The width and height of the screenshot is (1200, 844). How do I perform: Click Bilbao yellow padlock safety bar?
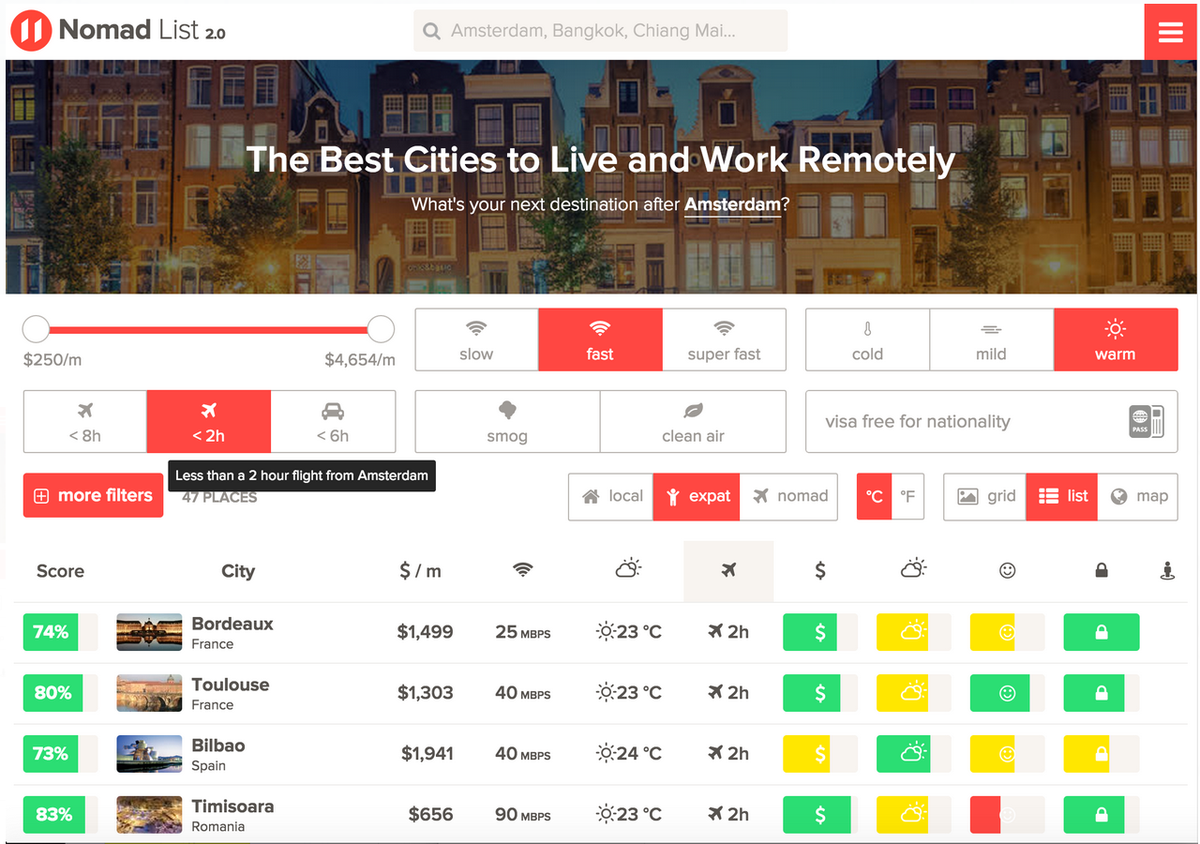click(x=1101, y=754)
